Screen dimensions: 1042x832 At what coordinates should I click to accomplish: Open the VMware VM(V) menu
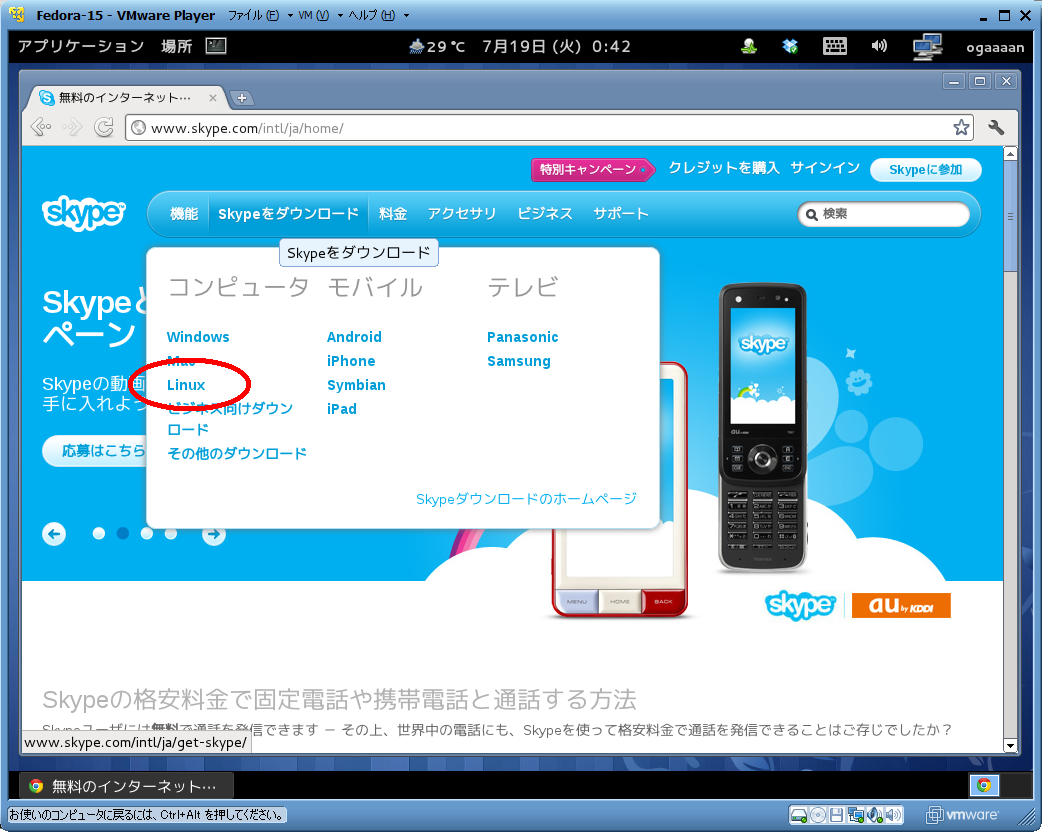click(x=313, y=15)
